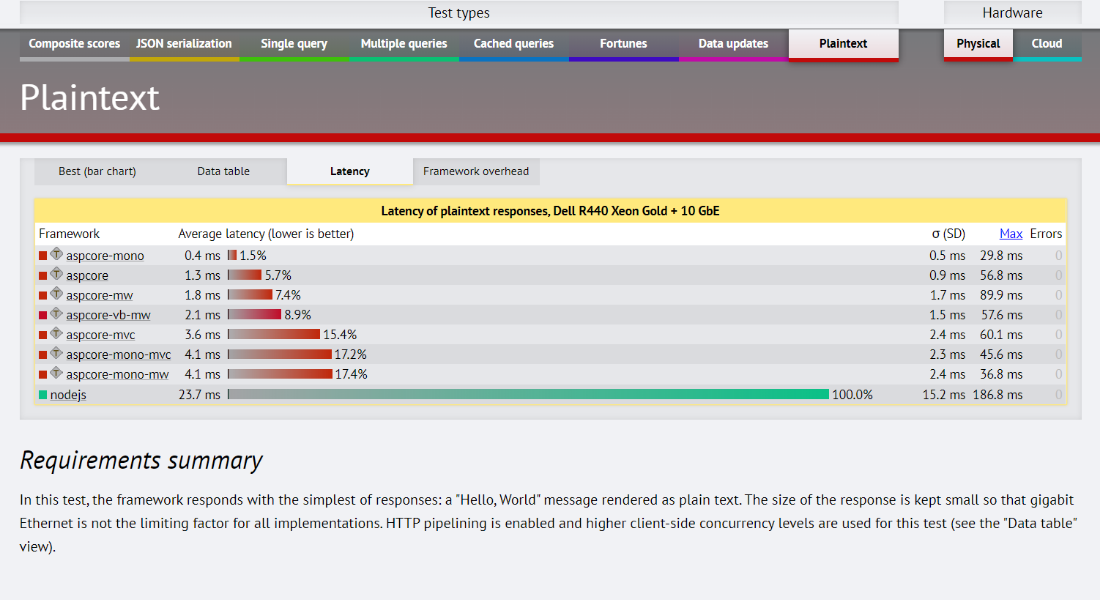The width and height of the screenshot is (1100, 600).
Task: Click the framework-type icon in the aspcore row
Action: [56, 274]
